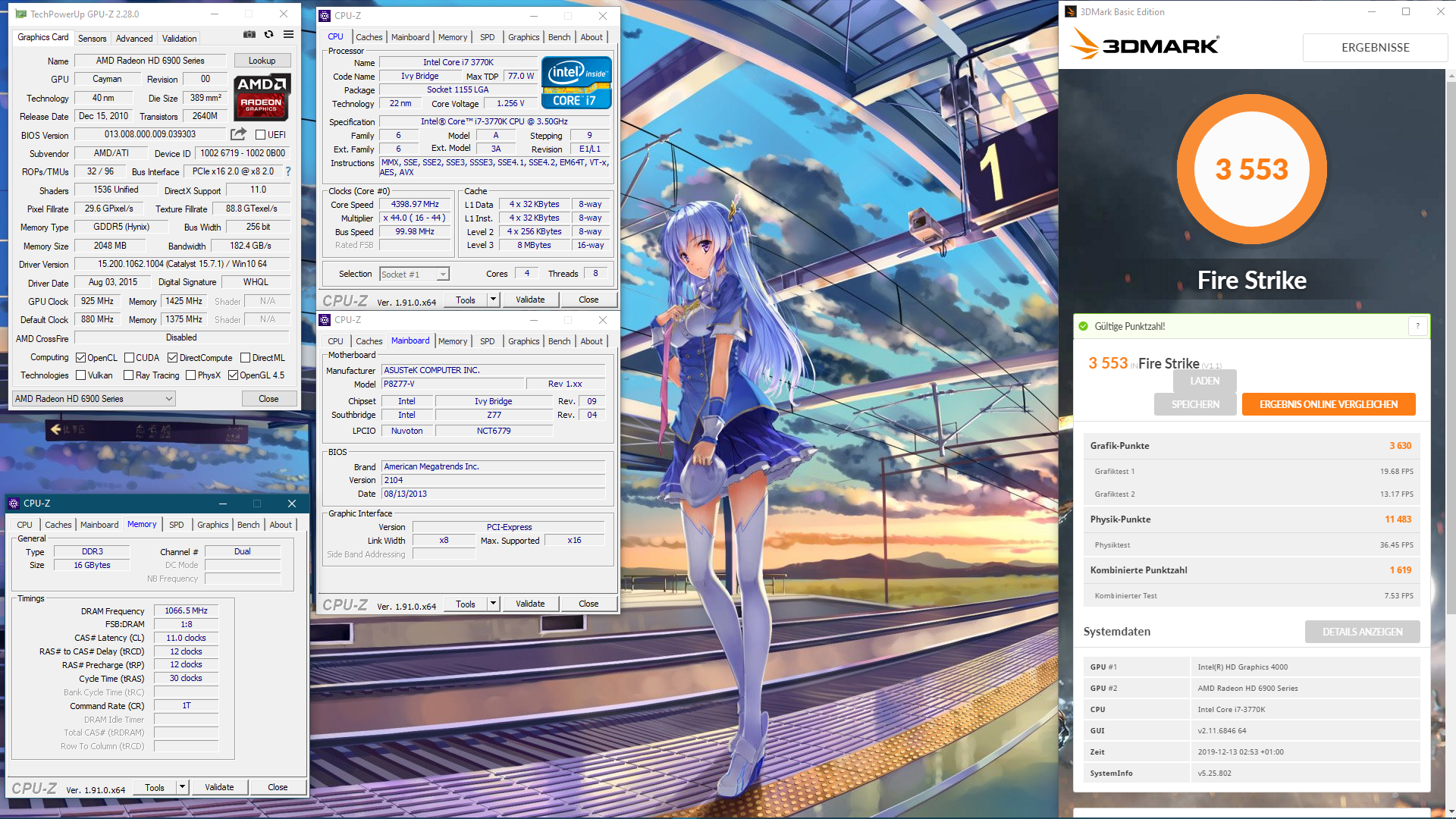Expand Tools dropdown arrow in CPU window
This screenshot has width=1456, height=819.
[x=493, y=300]
